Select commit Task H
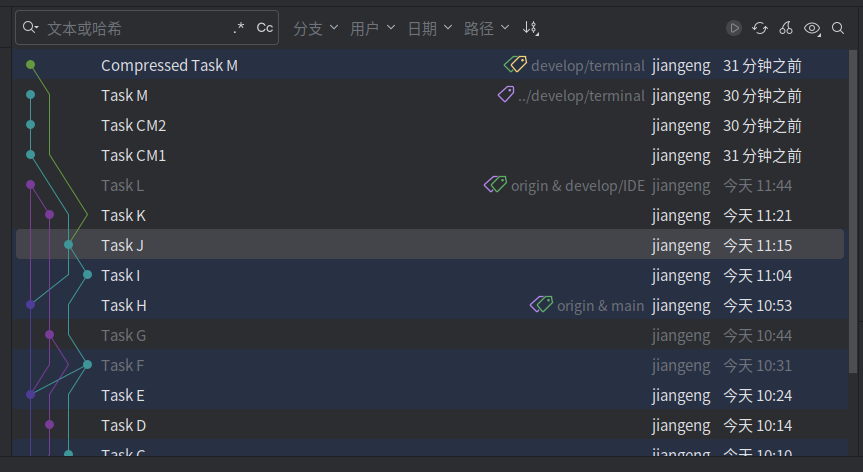 (430, 305)
